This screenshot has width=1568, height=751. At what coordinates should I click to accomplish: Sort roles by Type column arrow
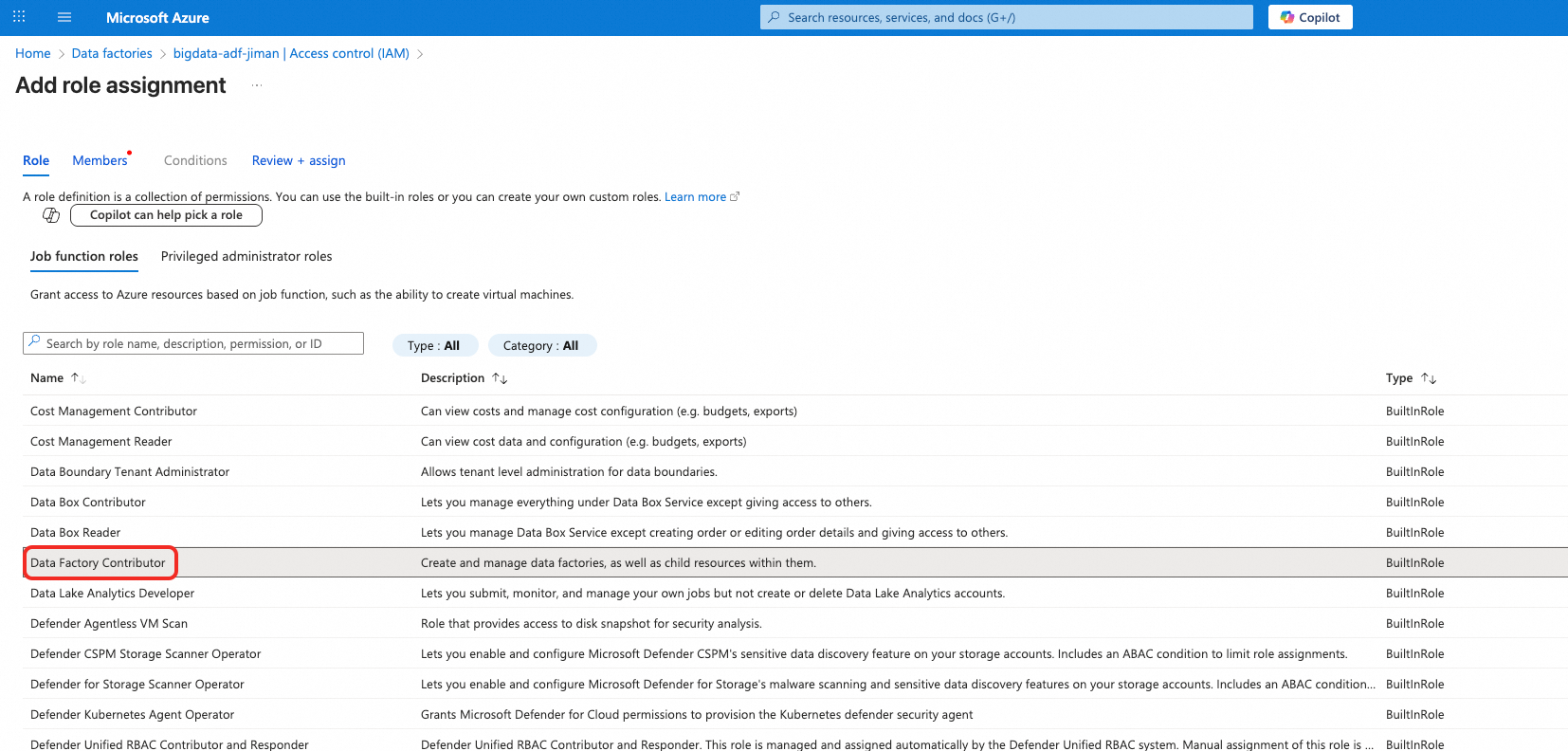[1429, 378]
